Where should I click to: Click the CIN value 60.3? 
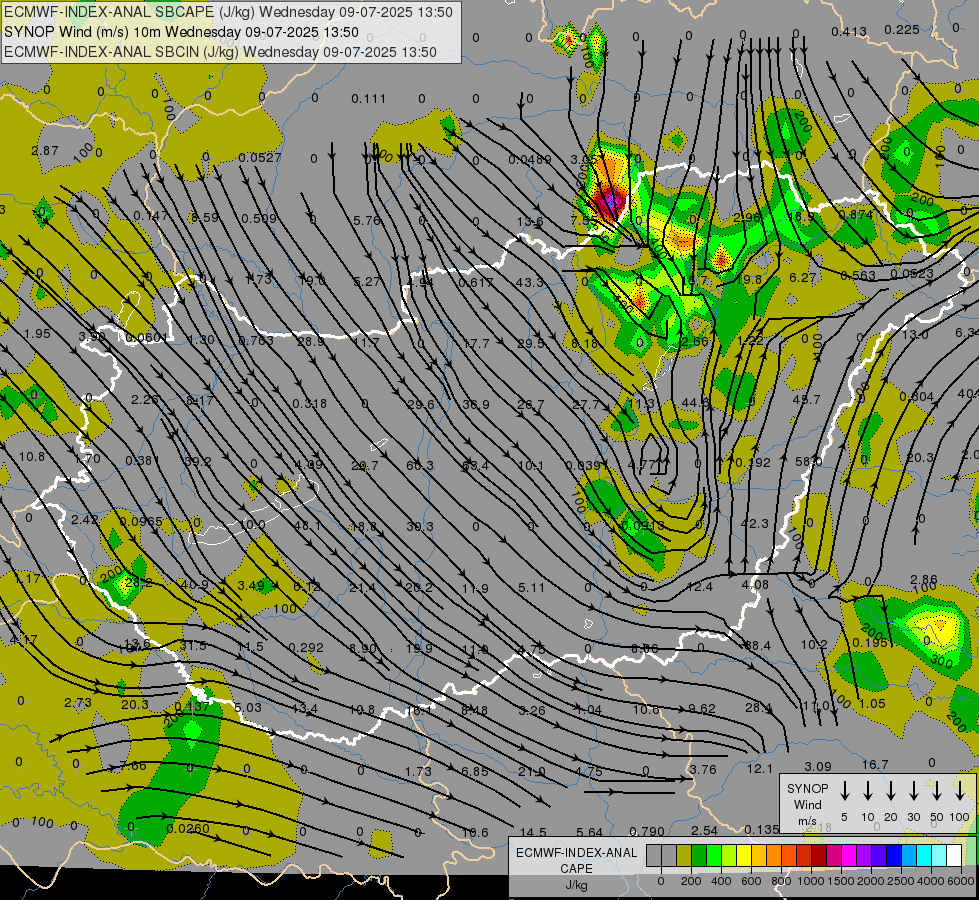pos(420,465)
